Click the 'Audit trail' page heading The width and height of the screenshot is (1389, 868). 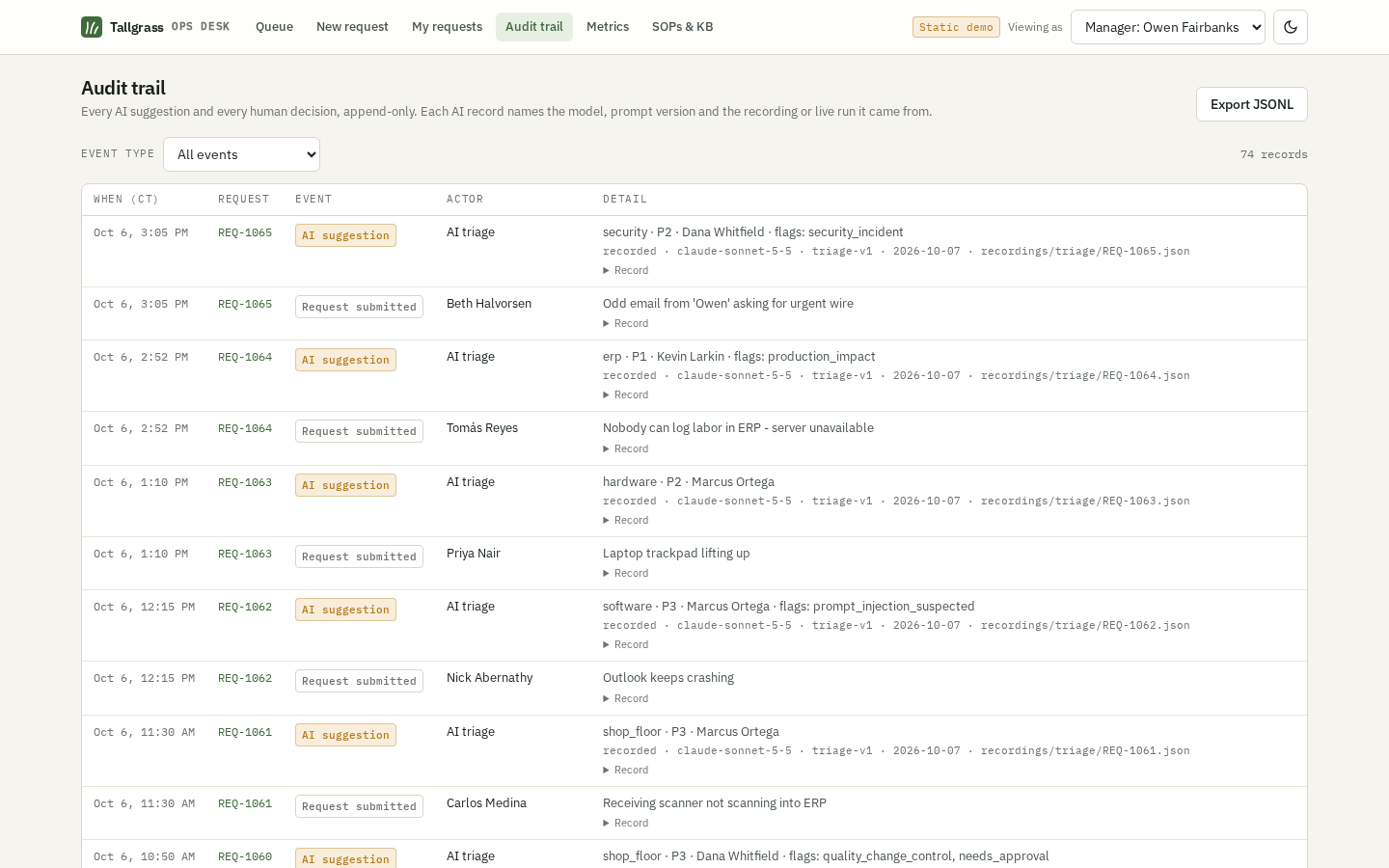pyautogui.click(x=123, y=88)
